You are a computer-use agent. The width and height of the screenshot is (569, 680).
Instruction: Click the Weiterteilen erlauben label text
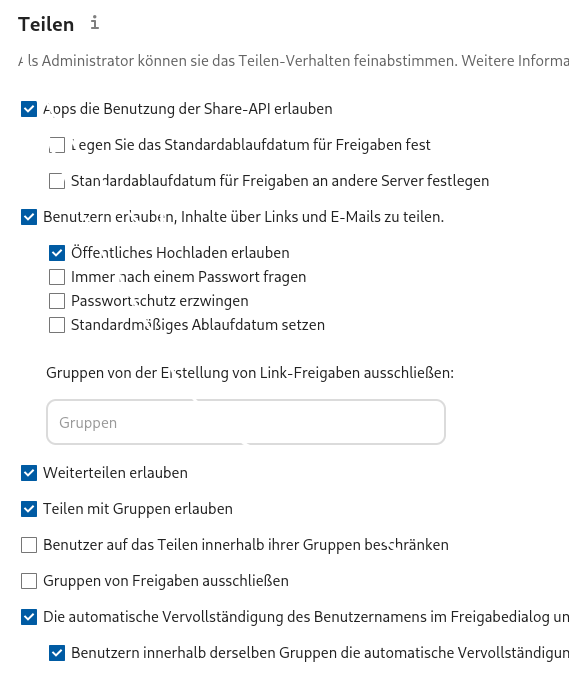click(x=115, y=473)
